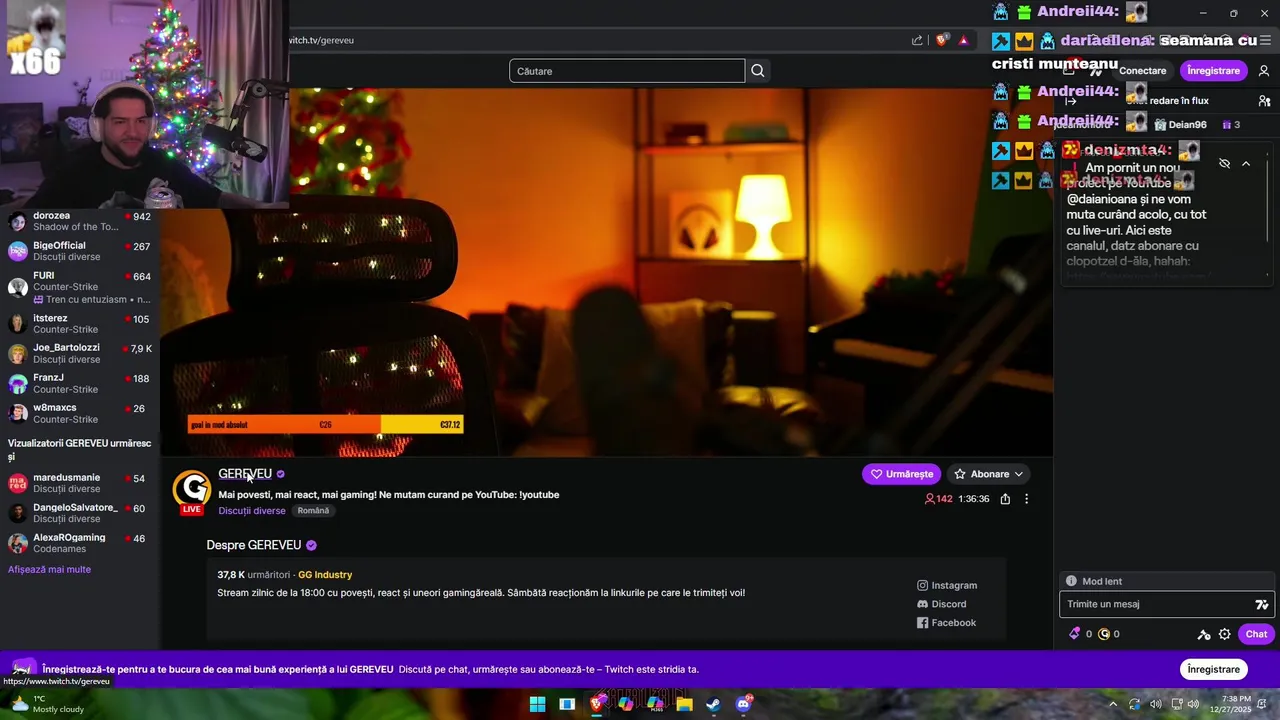This screenshot has height=720, width=1280.
Task: Open the Facebook social link
Action: point(945,623)
